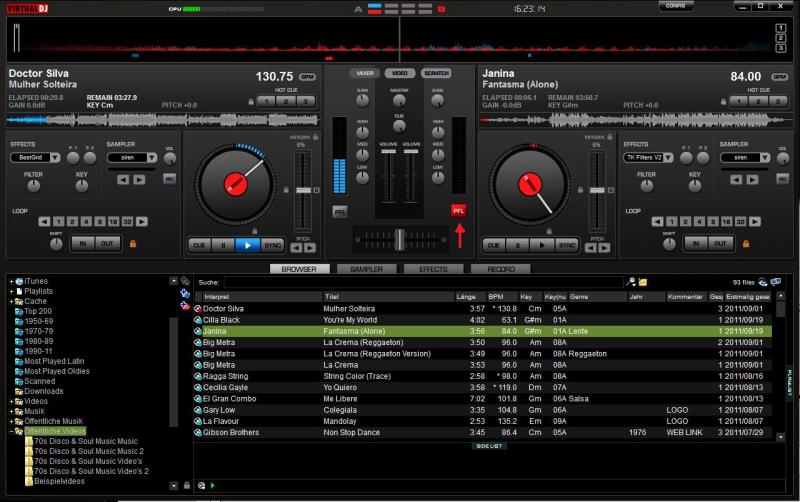Image resolution: width=800 pixels, height=502 pixels.
Task: Click the right deck SYNC button
Action: 567,244
